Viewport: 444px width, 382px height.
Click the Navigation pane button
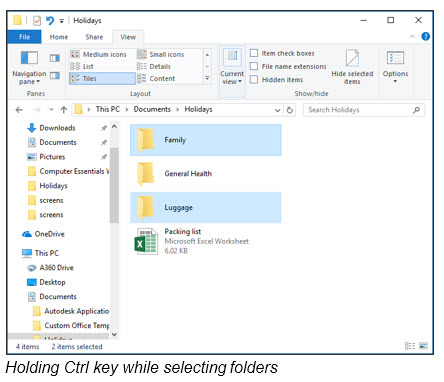[29, 68]
